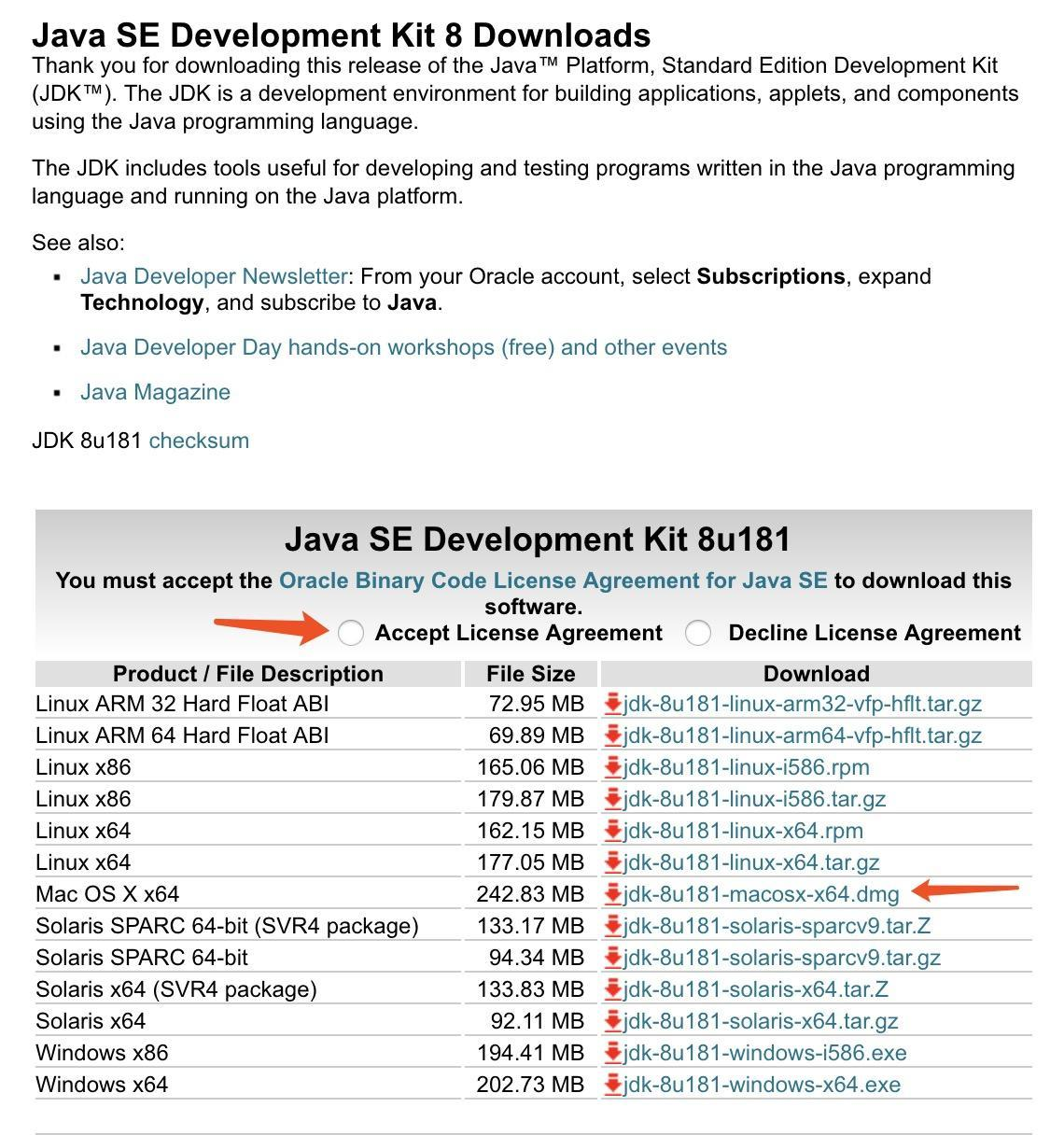Open the Java Magazine link
This screenshot has width=1064, height=1135.
click(155, 392)
